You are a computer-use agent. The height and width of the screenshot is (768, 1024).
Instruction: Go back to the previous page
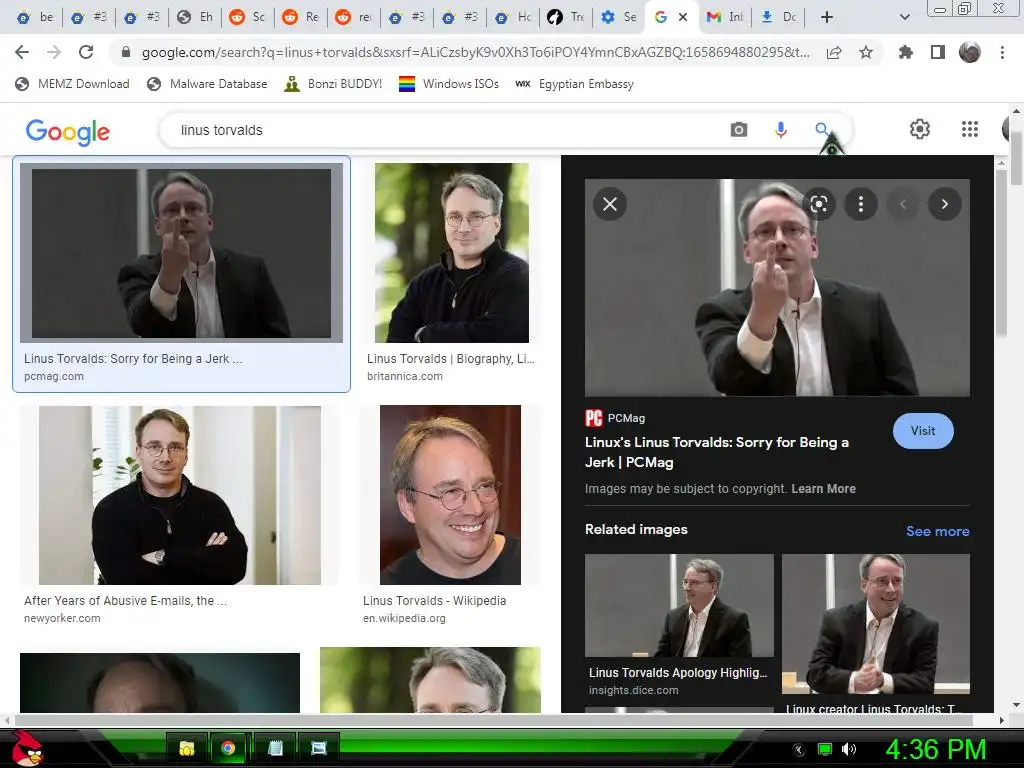click(x=22, y=52)
